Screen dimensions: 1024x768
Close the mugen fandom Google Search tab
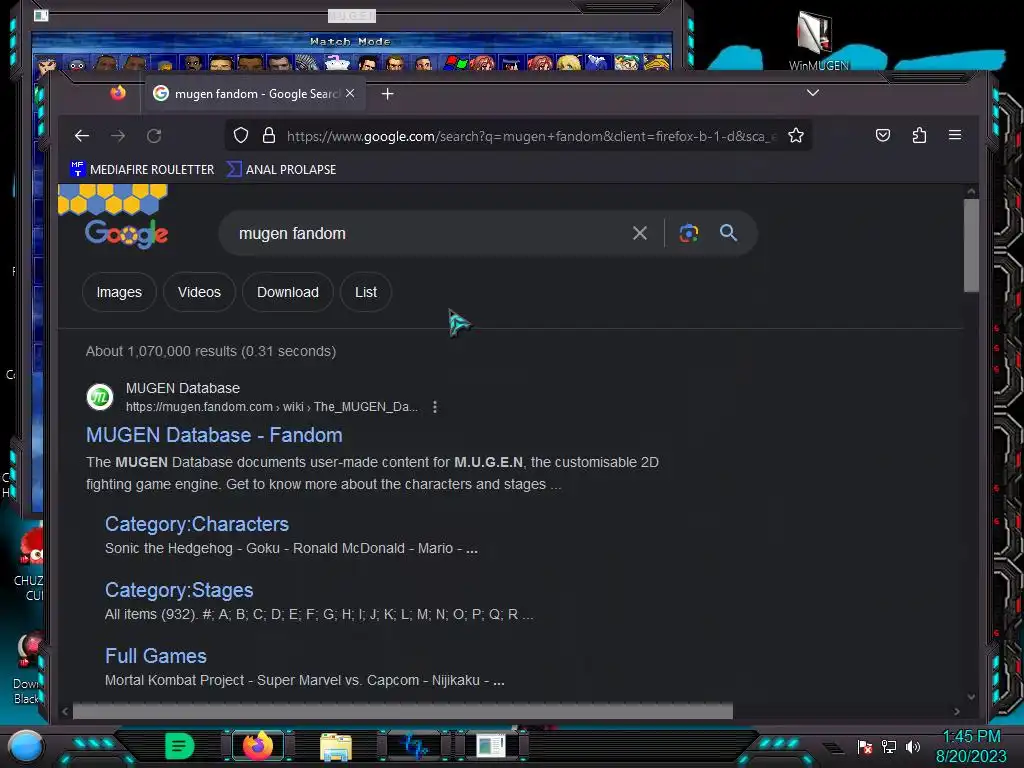click(x=350, y=93)
